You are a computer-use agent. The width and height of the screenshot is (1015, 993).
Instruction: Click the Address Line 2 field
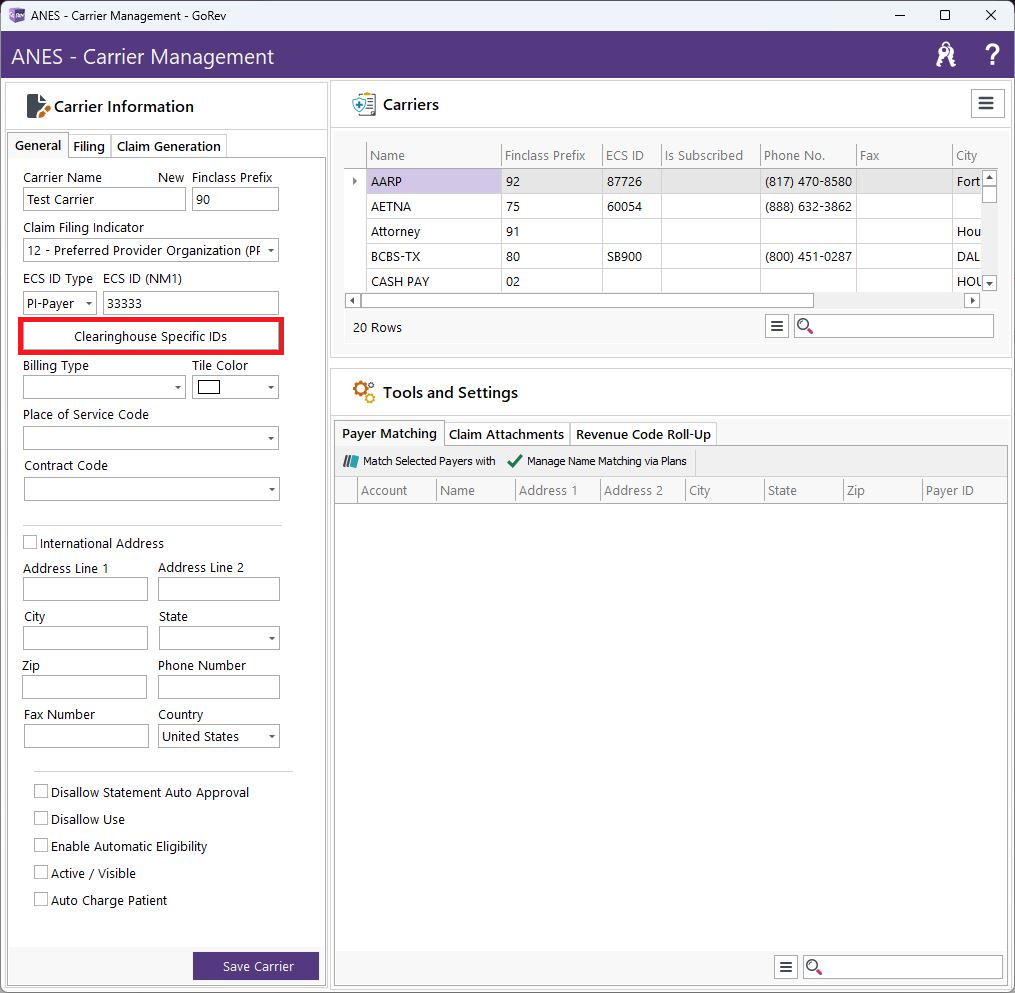point(219,589)
